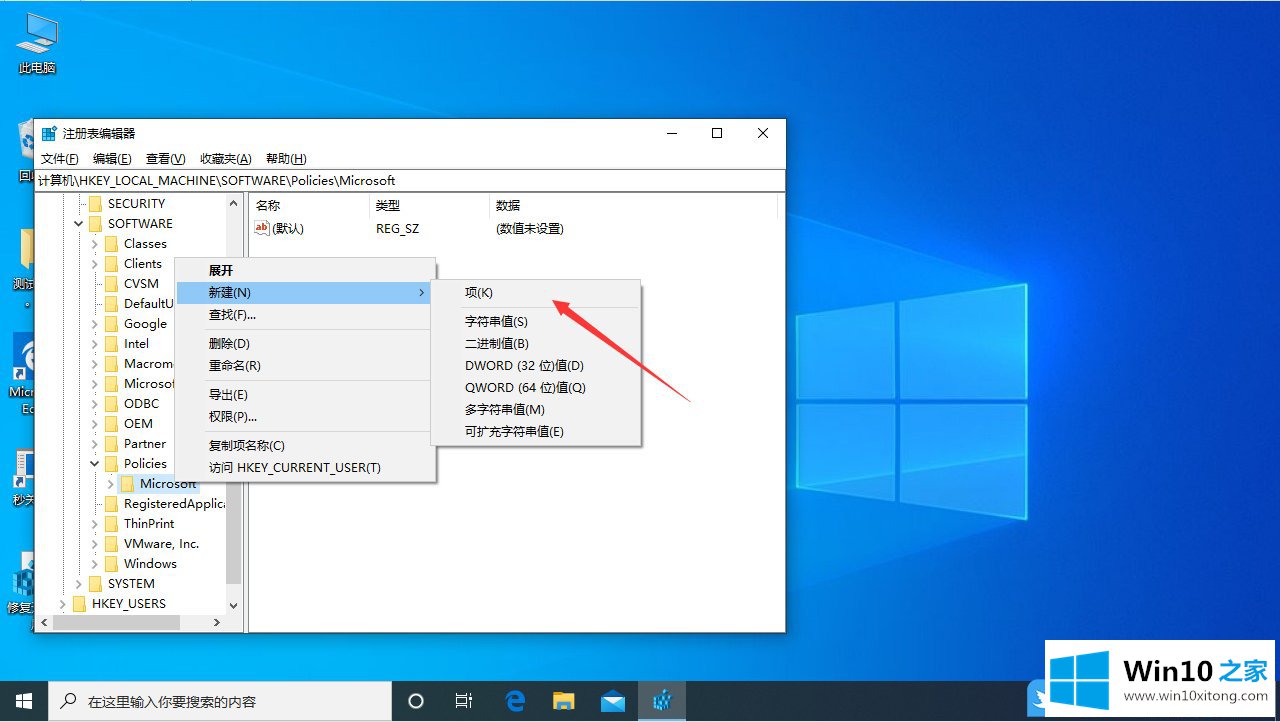This screenshot has width=1280, height=722.
Task: Click Registry Editor taskbar icon
Action: (662, 701)
